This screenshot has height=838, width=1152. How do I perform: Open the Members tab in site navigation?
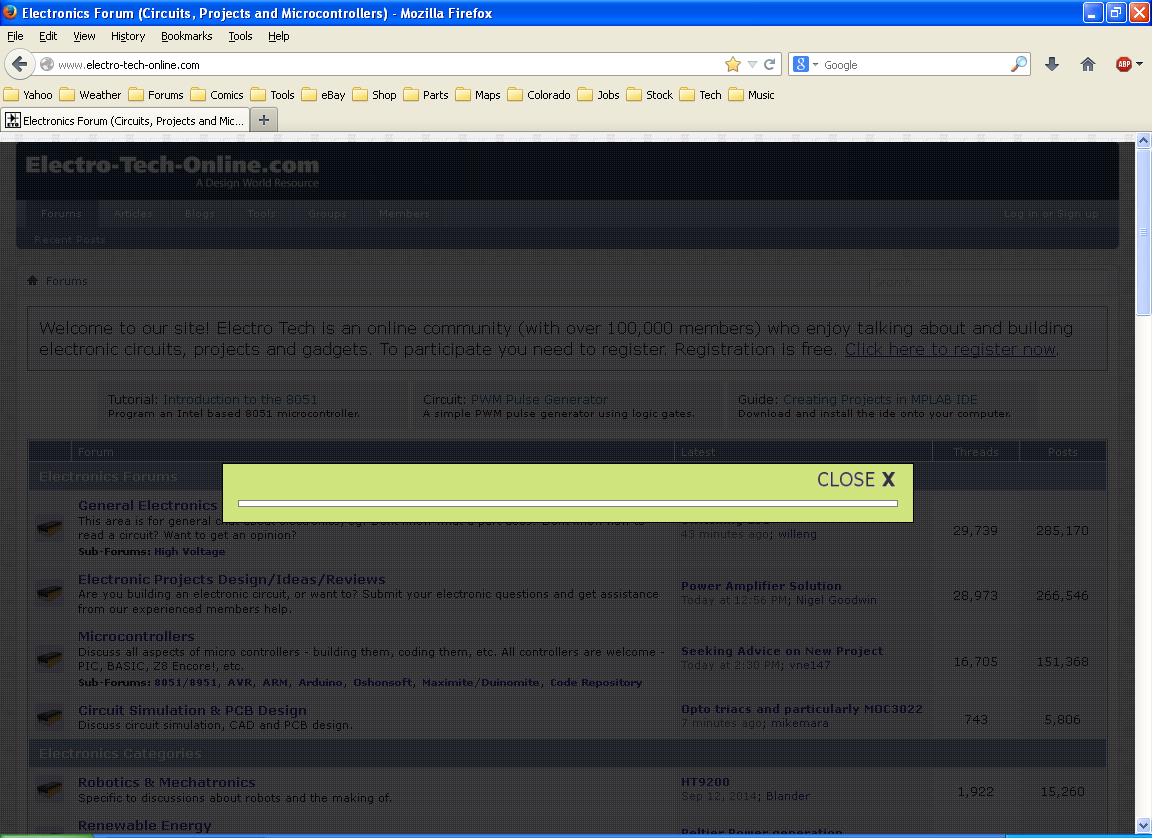404,214
